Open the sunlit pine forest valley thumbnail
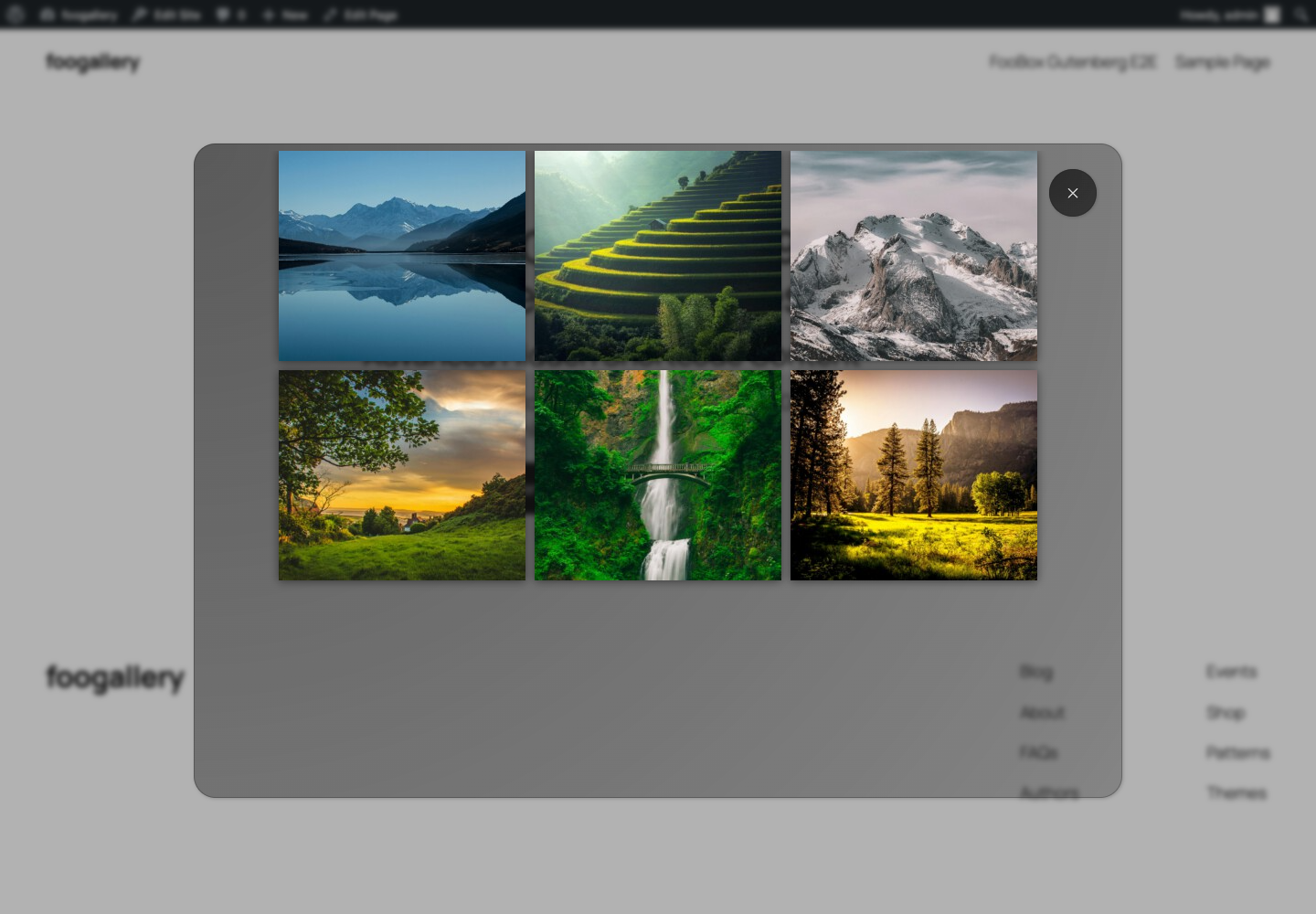This screenshot has width=1316, height=914. [914, 475]
